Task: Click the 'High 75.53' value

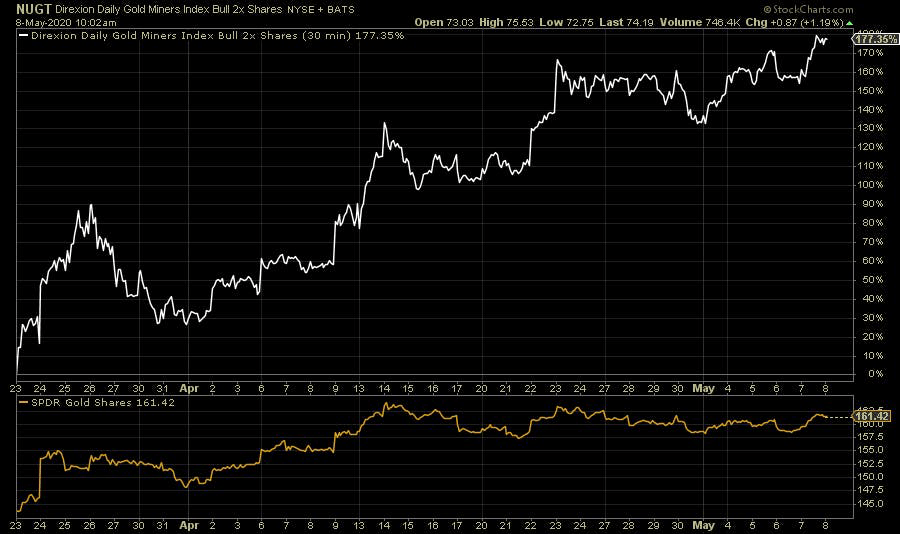Action: tap(506, 22)
